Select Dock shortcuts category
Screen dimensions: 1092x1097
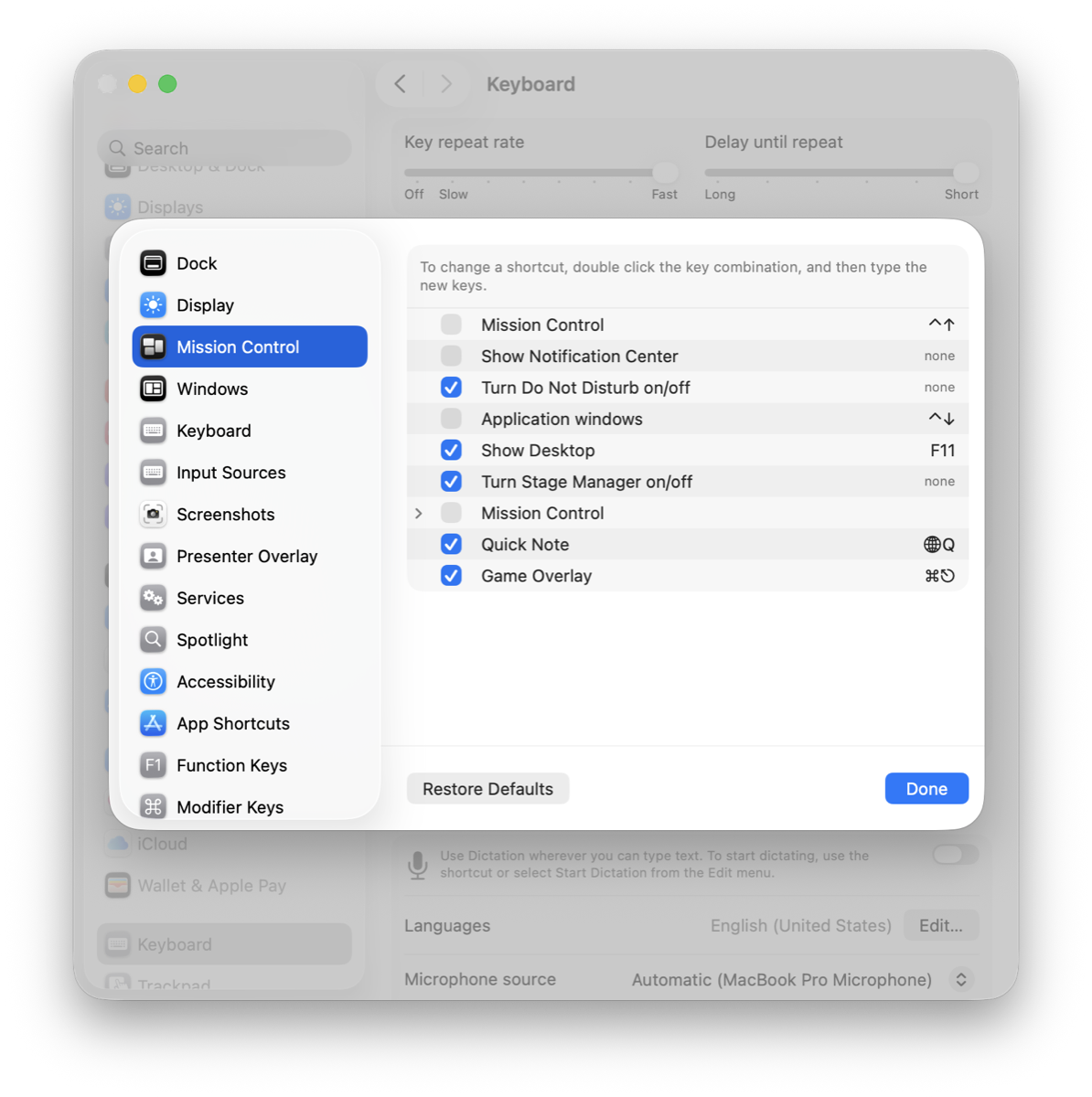point(250,263)
